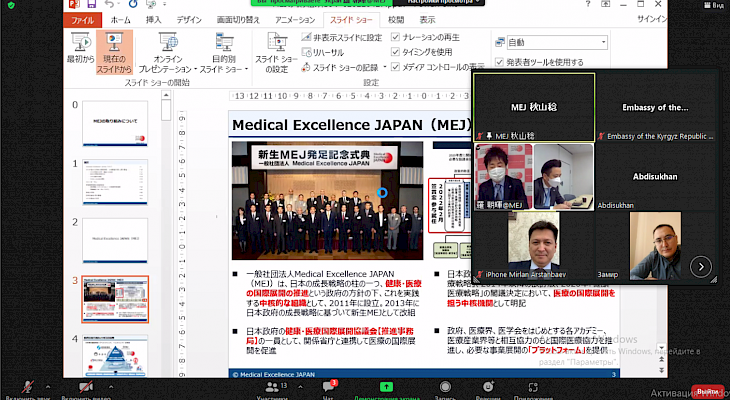730x400 pixels.
Task: Open the ファイル (File) tab
Action: pyautogui.click(x=84, y=19)
